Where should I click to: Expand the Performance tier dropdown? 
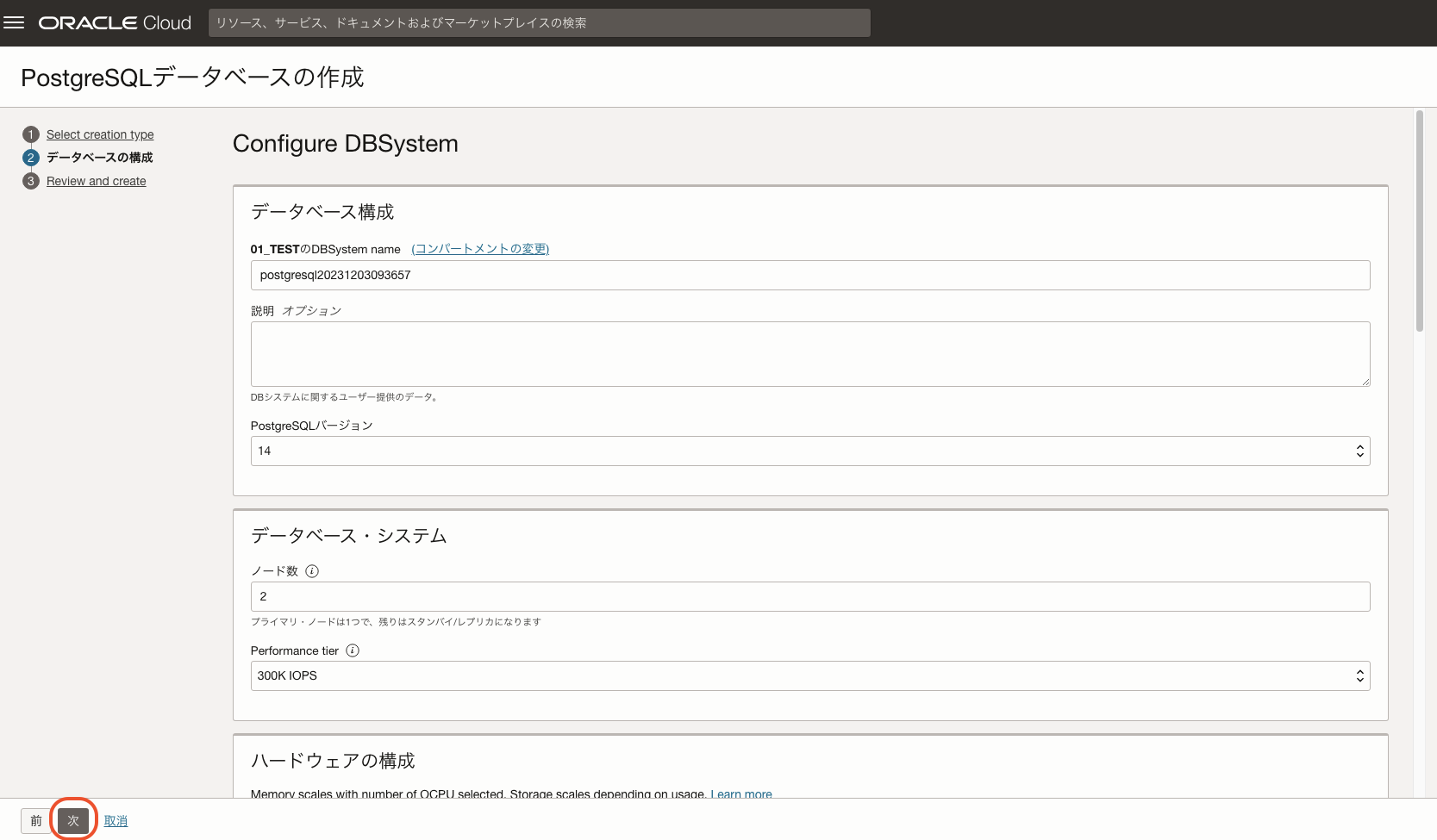[x=809, y=675]
